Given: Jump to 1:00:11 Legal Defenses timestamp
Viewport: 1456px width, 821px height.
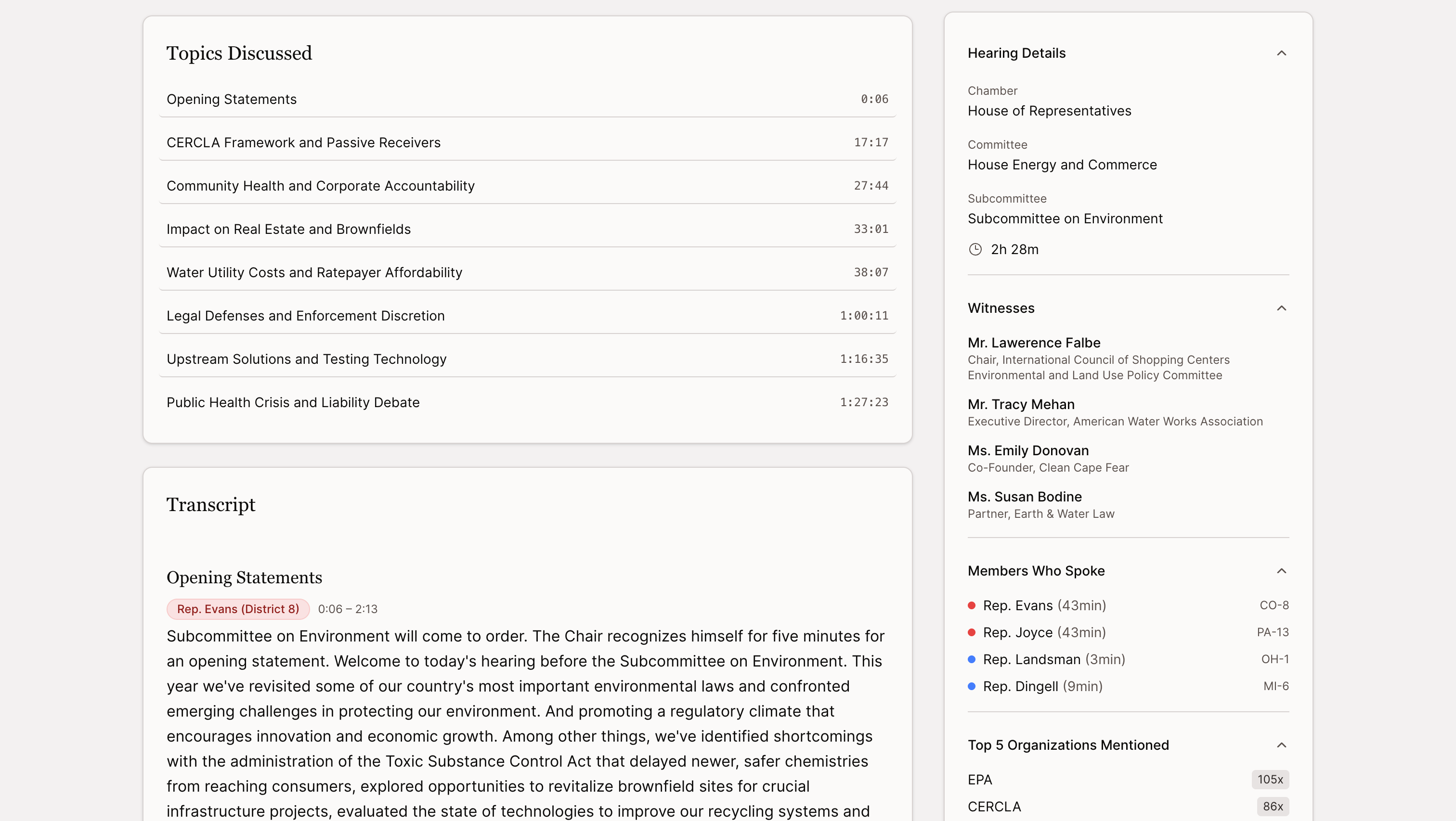Looking at the screenshot, I should 864,315.
